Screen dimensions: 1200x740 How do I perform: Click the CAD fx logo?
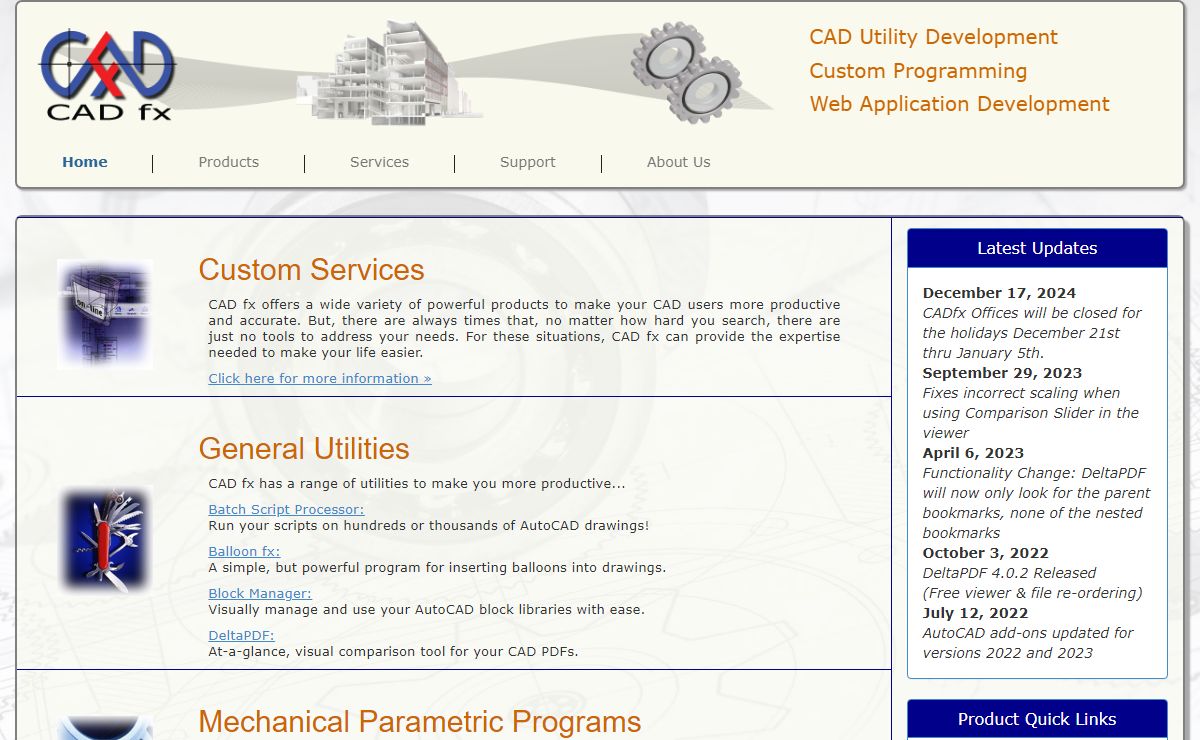(108, 75)
